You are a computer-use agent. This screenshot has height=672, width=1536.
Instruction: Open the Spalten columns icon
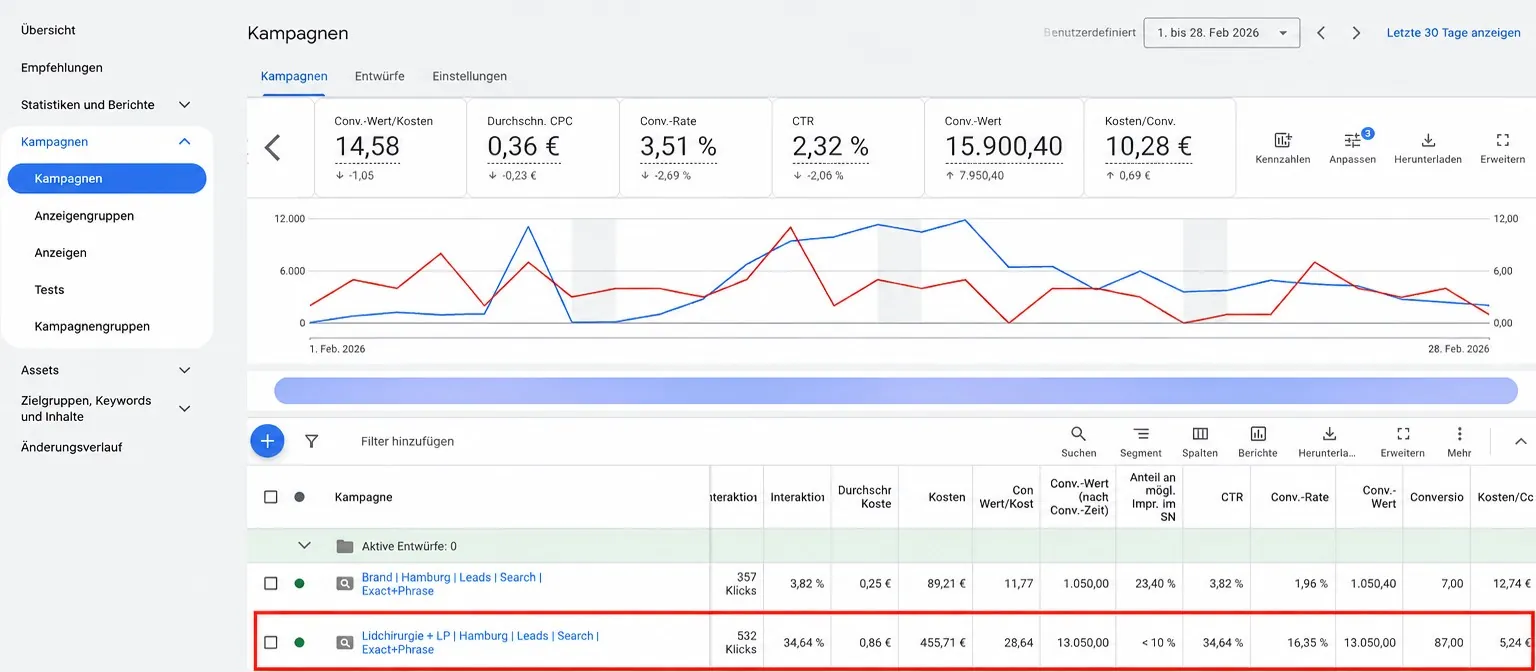tap(1200, 434)
